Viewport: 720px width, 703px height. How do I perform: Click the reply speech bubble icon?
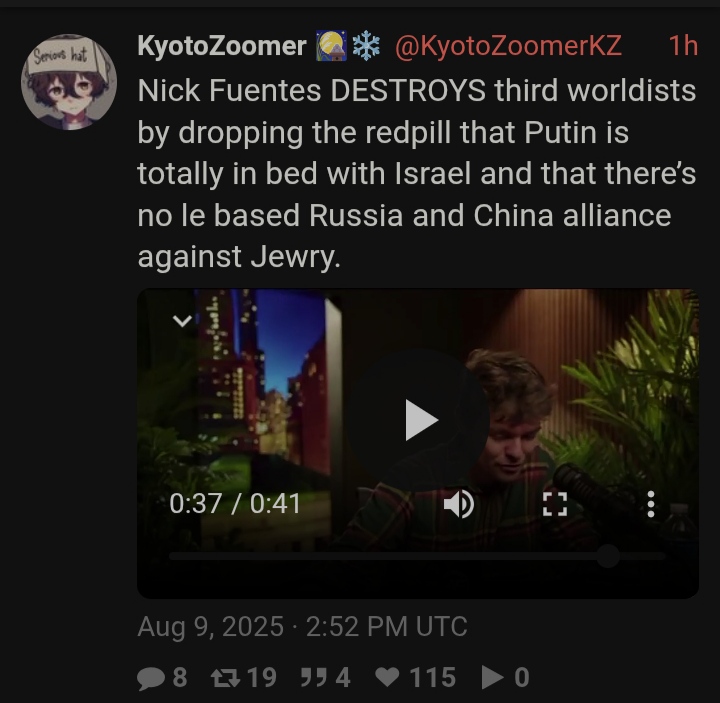(x=151, y=678)
